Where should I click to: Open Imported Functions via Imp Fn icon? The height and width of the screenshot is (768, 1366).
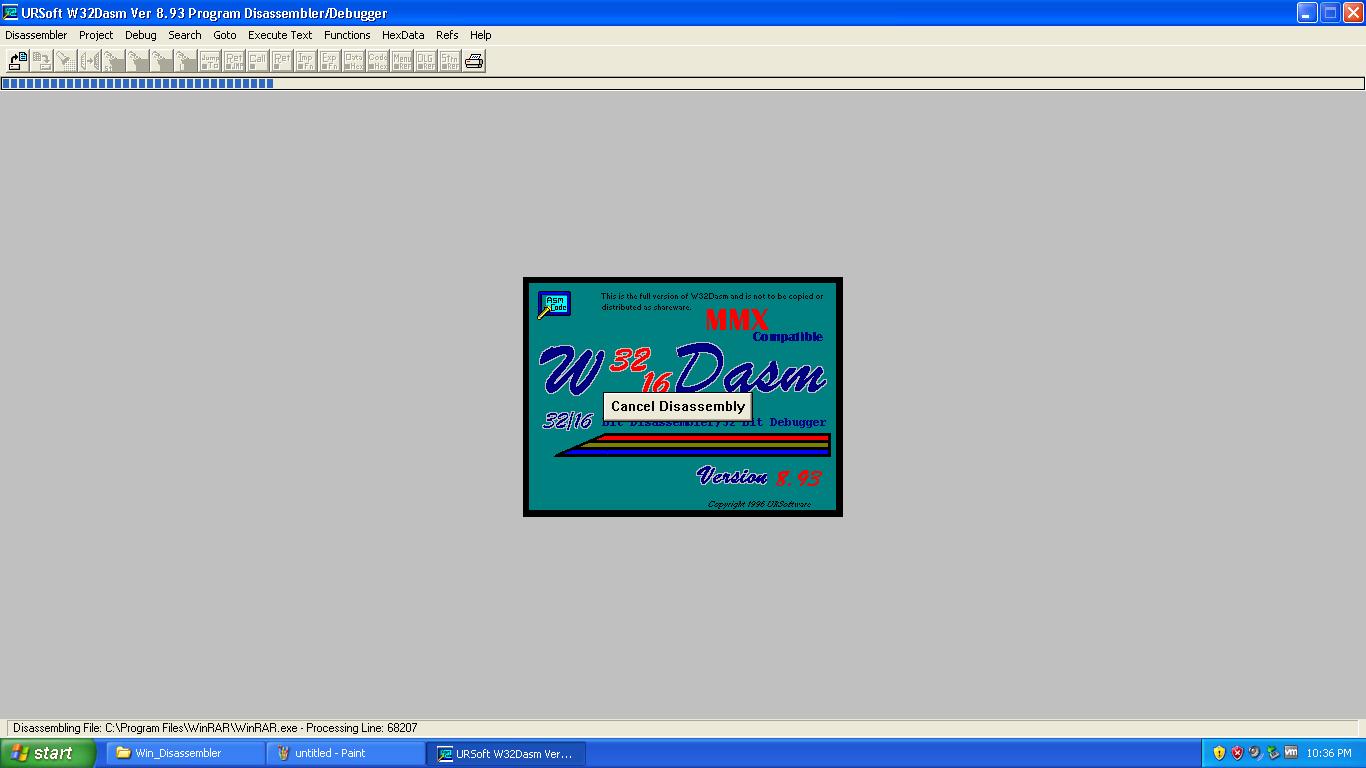[305, 61]
